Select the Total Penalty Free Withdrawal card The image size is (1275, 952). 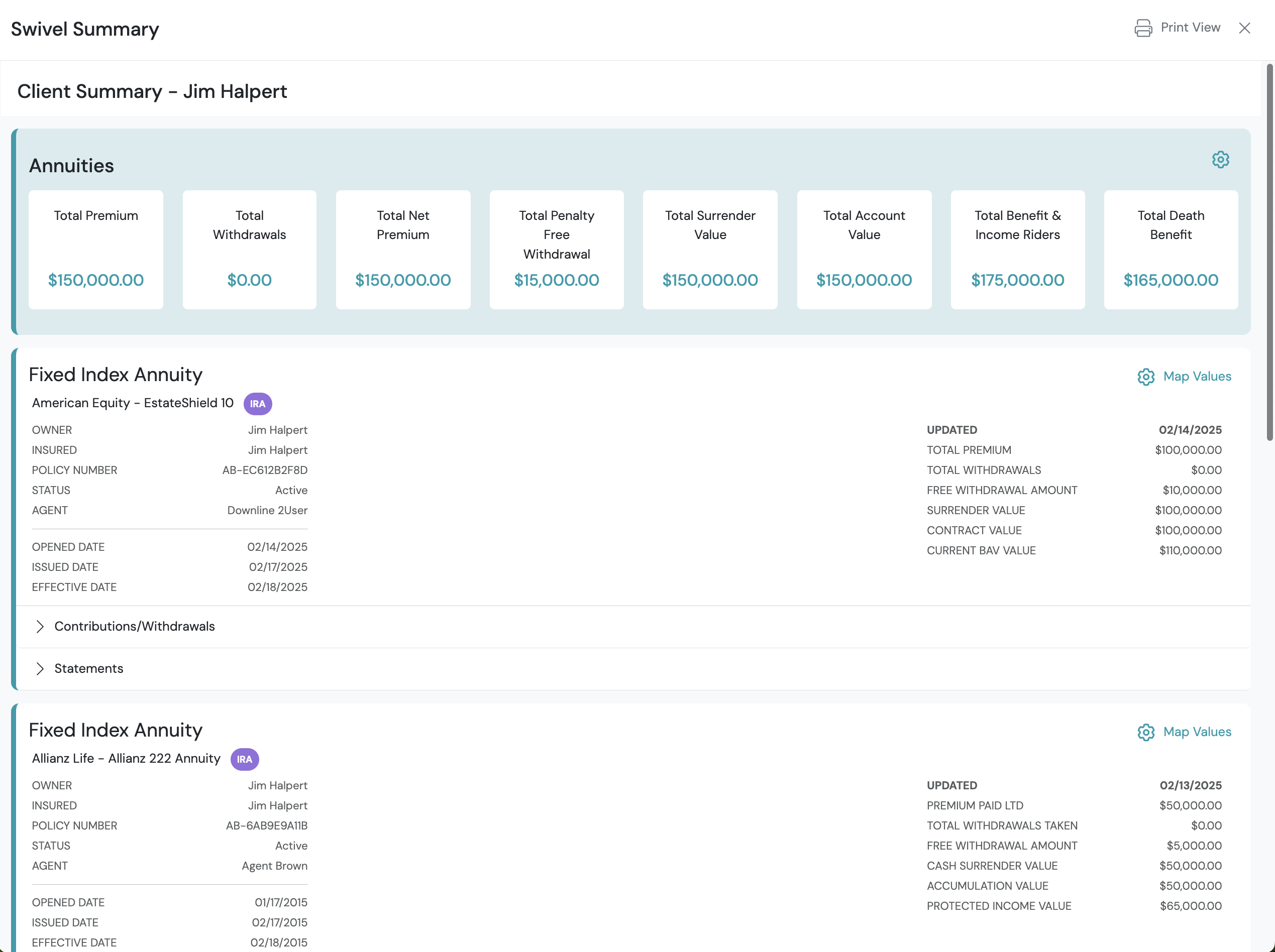coord(556,250)
